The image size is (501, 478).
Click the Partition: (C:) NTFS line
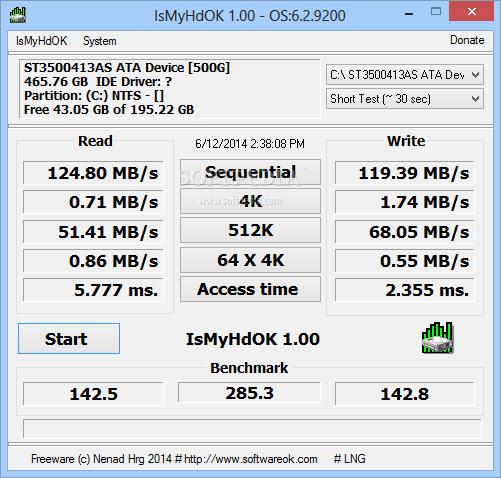(x=94, y=96)
